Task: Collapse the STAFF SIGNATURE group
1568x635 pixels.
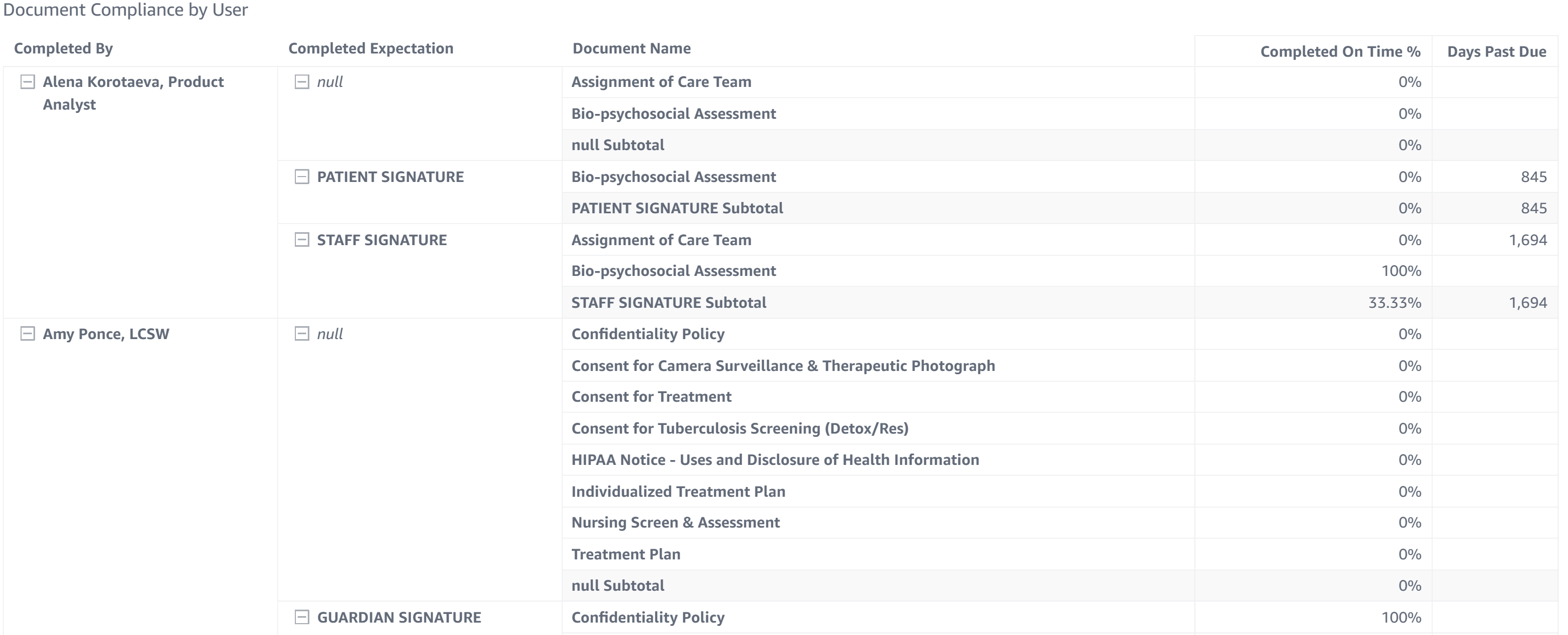Action: click(302, 240)
